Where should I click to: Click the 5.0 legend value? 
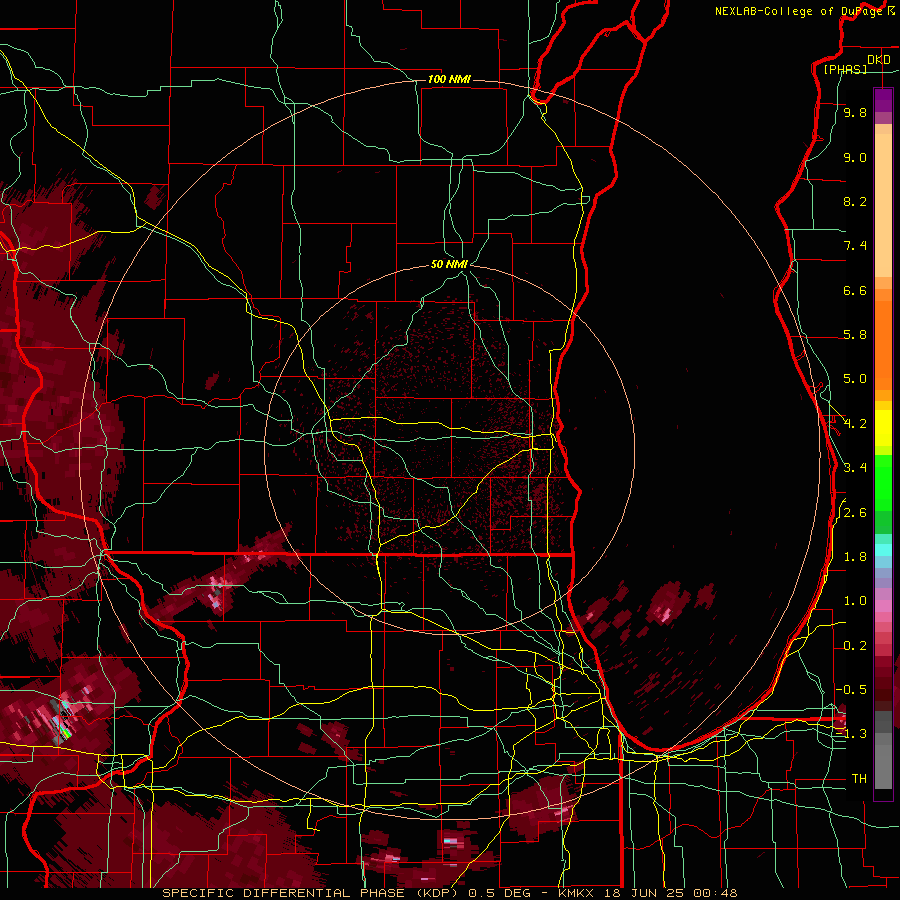855,379
